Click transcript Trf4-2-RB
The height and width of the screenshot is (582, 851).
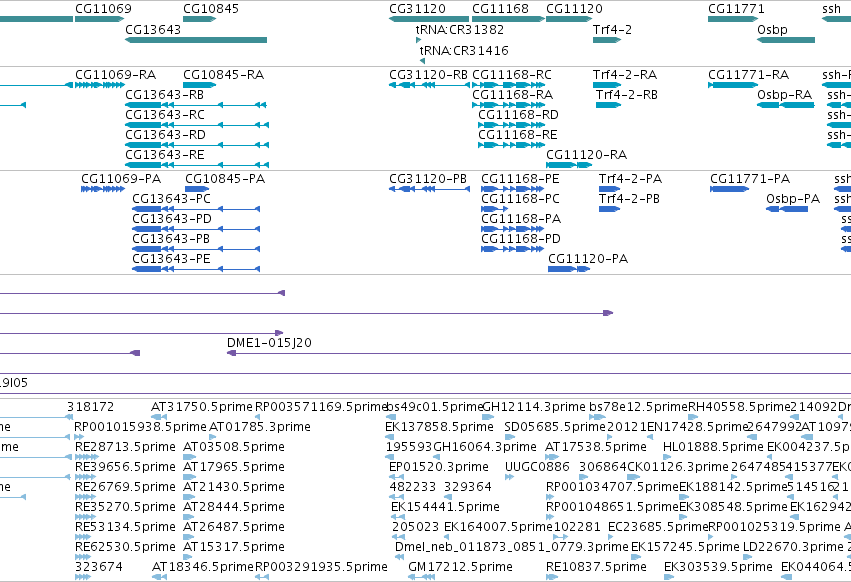click(x=627, y=94)
